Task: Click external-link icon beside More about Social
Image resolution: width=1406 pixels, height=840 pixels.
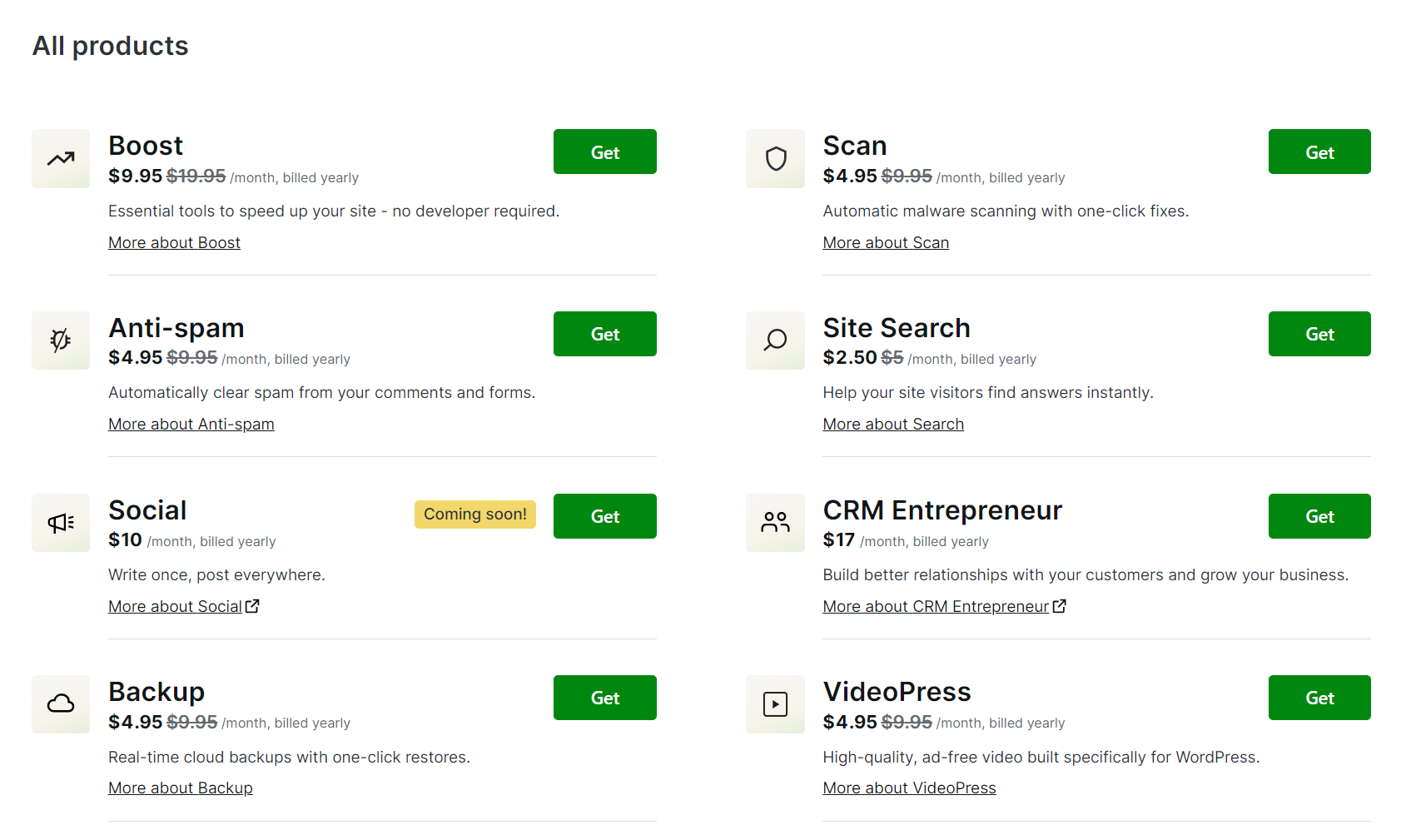Action: point(252,606)
